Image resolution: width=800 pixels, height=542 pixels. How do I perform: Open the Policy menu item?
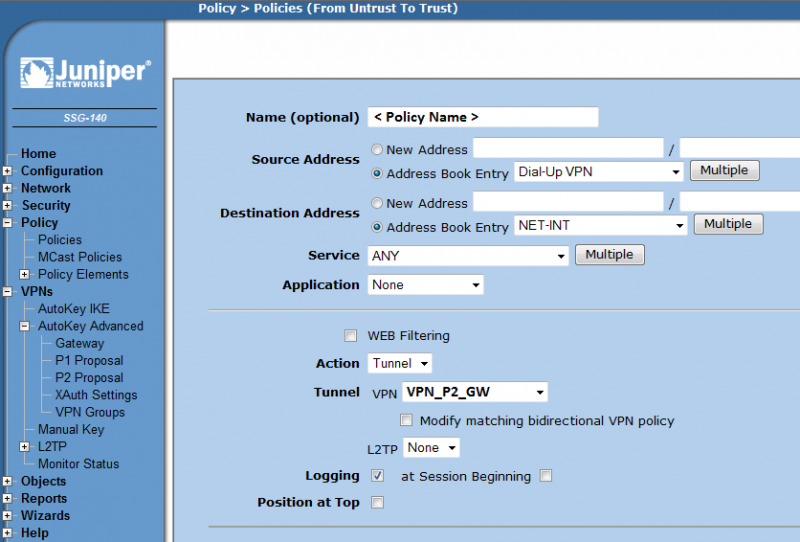39,223
